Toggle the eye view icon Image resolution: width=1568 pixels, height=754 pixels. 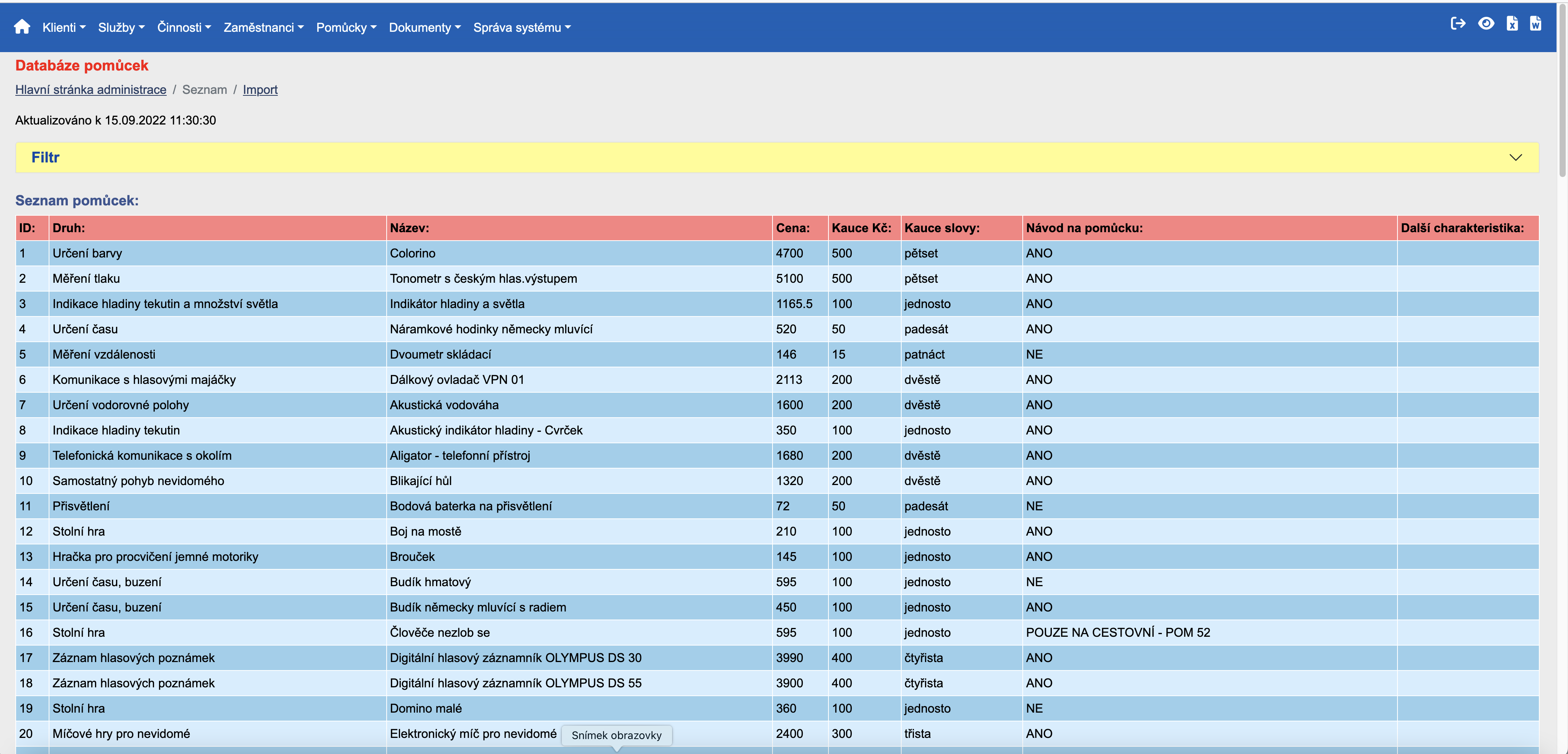pyautogui.click(x=1486, y=24)
